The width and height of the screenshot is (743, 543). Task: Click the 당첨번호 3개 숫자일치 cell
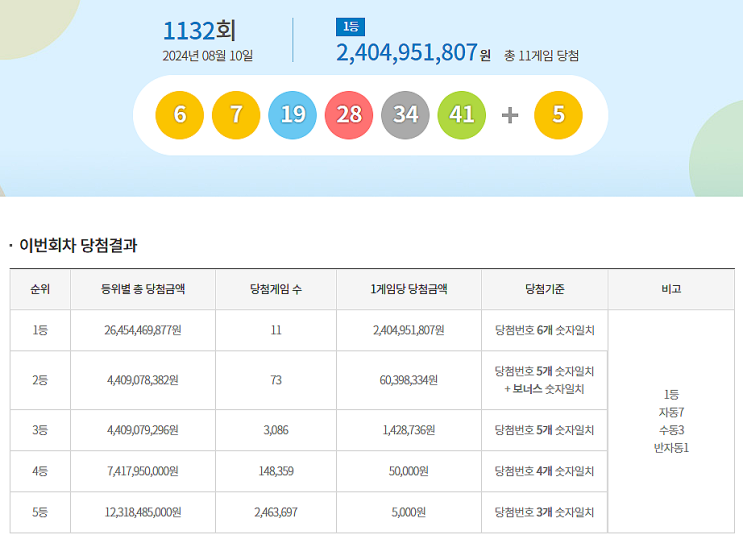click(x=544, y=512)
